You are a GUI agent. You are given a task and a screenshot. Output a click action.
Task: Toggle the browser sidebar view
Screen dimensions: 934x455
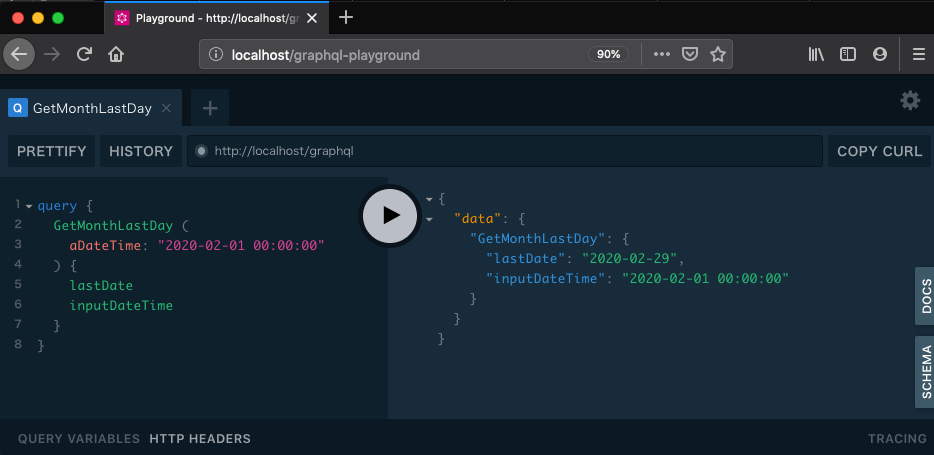click(x=848, y=54)
